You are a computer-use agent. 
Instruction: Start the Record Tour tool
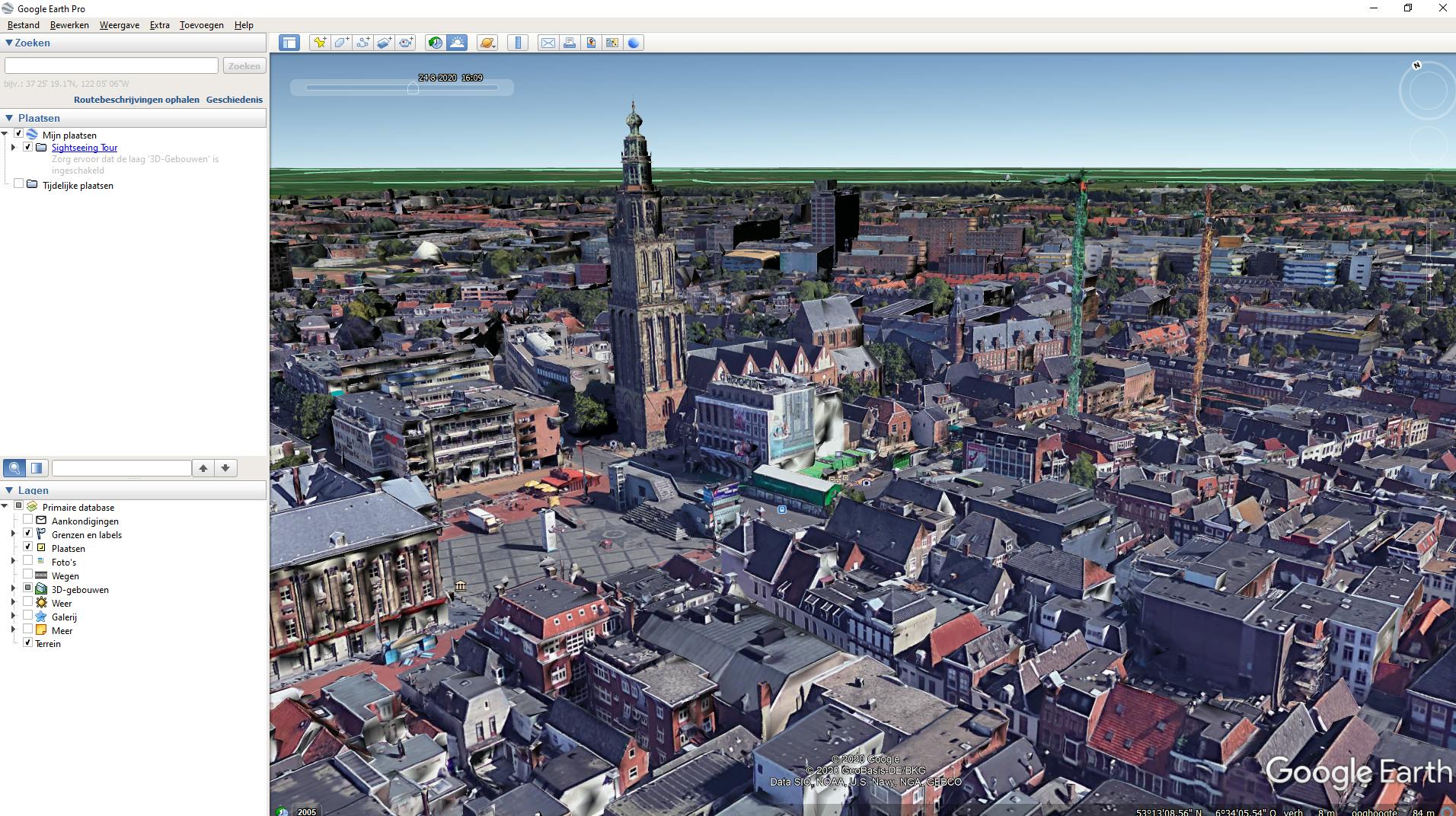point(406,43)
